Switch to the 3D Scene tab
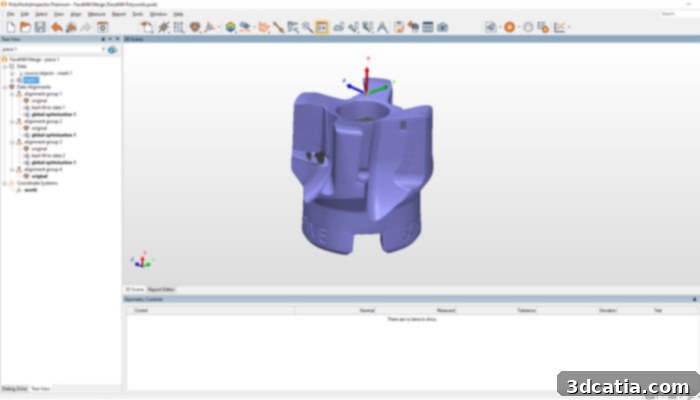 [134, 290]
